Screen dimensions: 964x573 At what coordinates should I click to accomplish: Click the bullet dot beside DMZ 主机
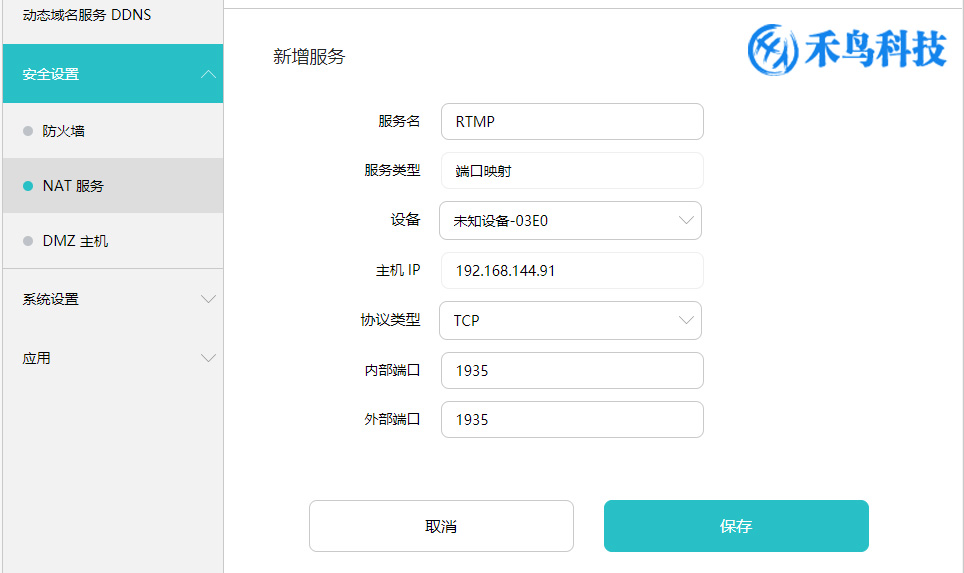(x=28, y=241)
